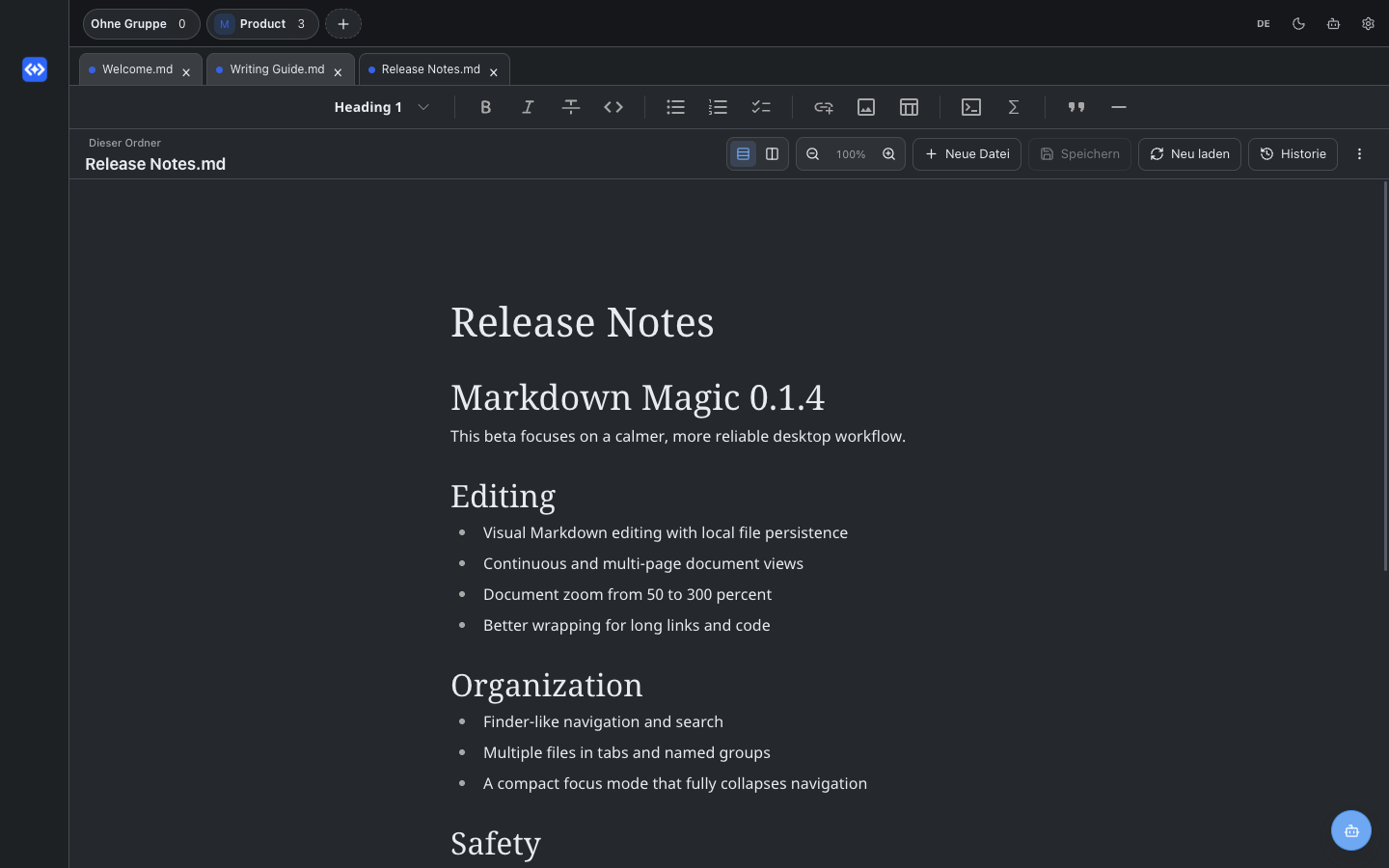
Task: Select the Product tab group
Action: coord(262,24)
